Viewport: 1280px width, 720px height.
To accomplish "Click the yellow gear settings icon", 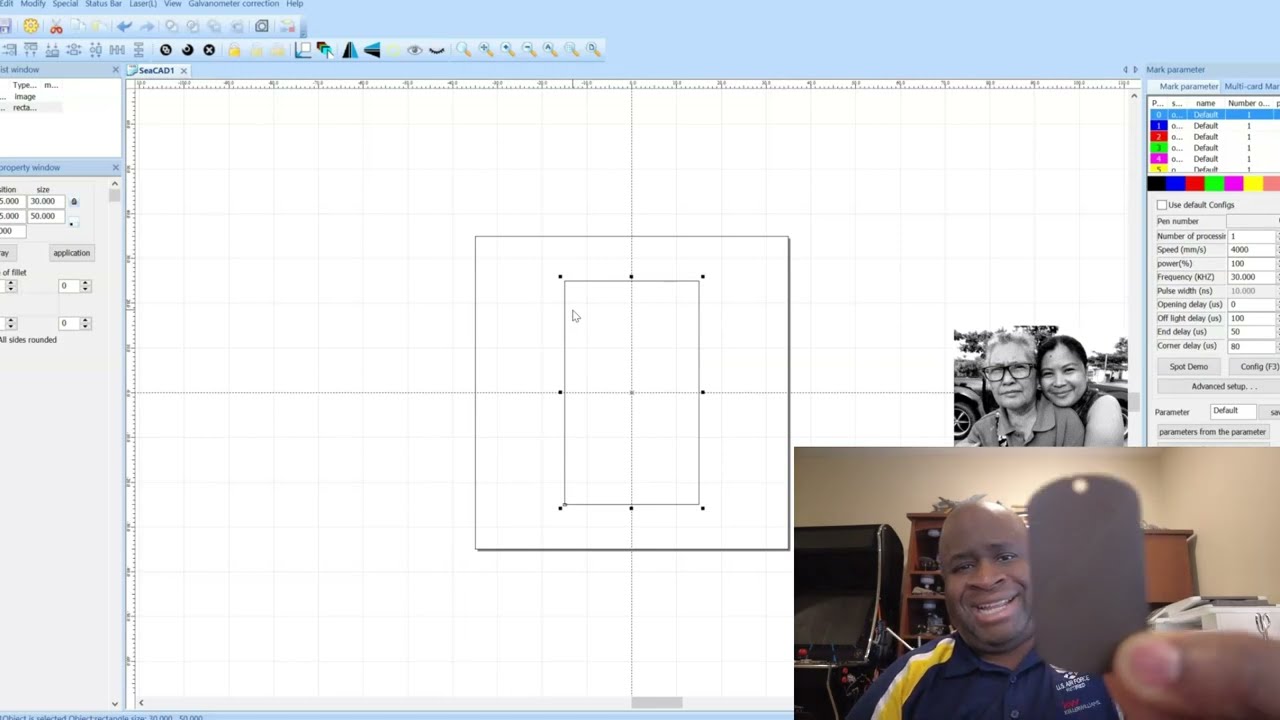I will tap(31, 27).
